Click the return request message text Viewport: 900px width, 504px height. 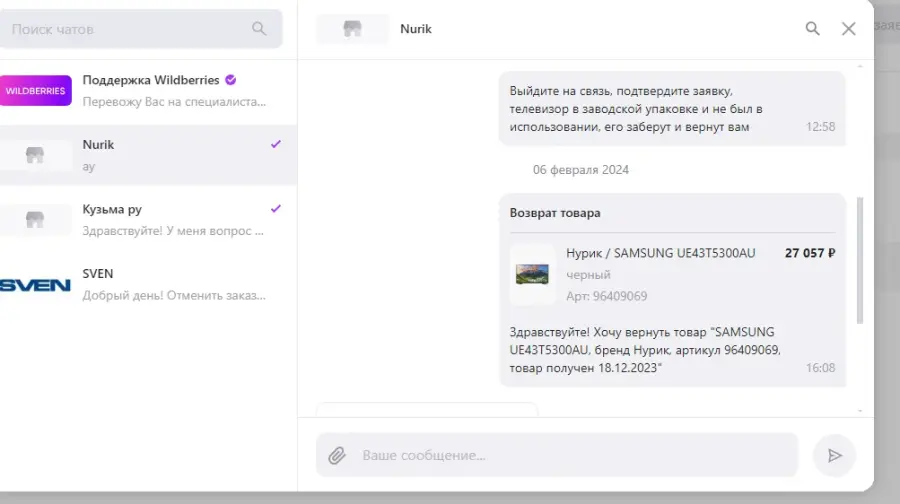pos(645,350)
